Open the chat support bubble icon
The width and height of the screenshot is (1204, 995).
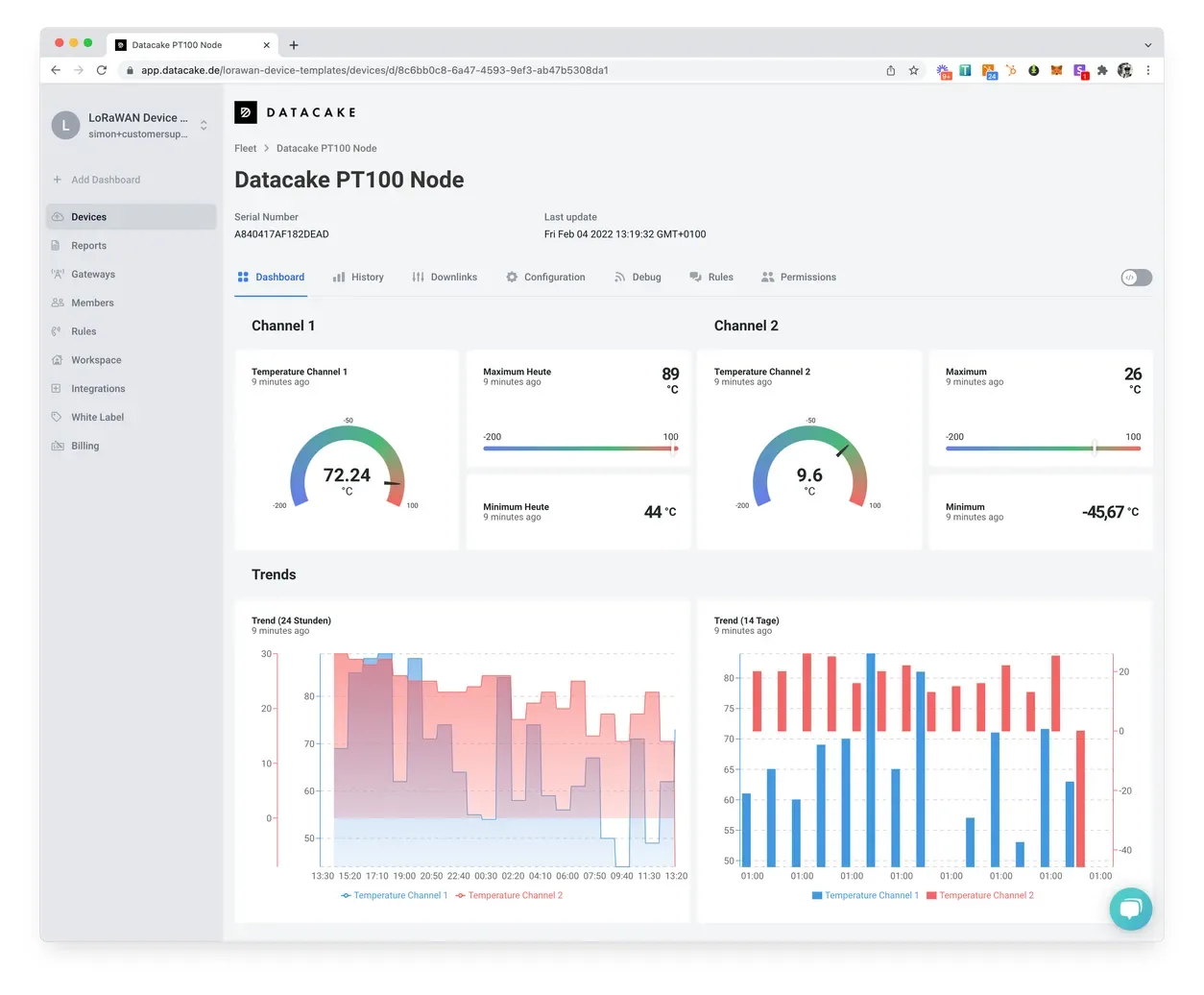tap(1130, 909)
